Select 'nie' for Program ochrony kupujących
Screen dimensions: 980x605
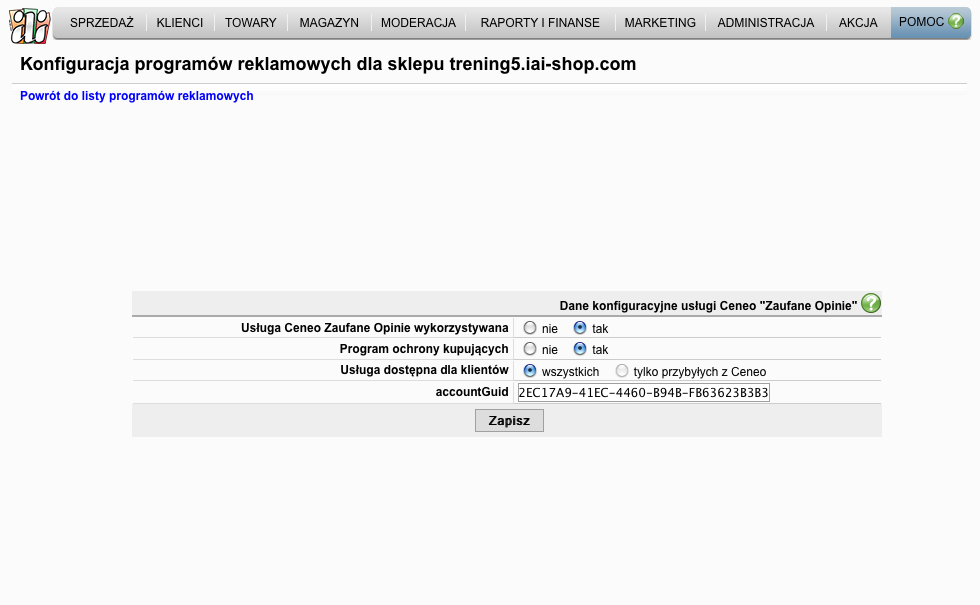pos(530,349)
